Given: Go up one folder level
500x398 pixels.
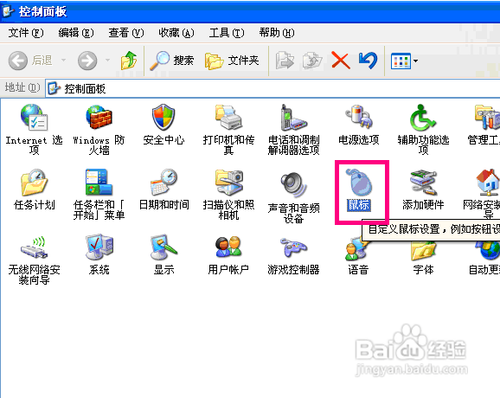Looking at the screenshot, I should [x=129, y=61].
